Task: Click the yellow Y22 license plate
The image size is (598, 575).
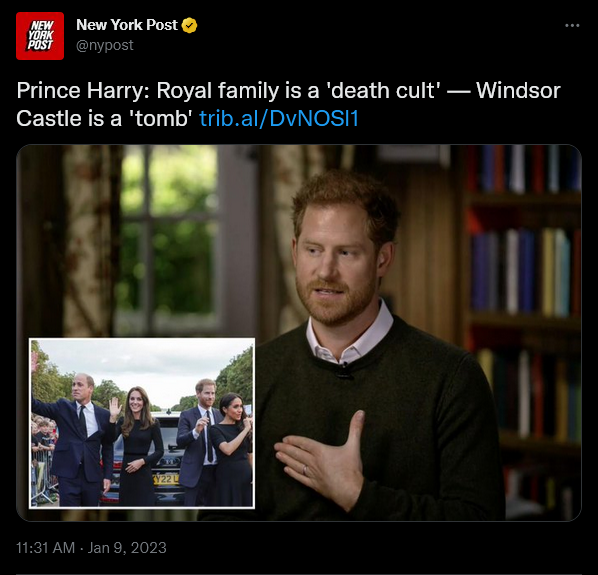Action: click(x=166, y=479)
